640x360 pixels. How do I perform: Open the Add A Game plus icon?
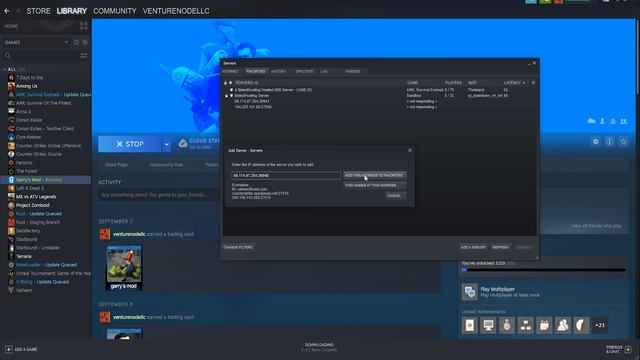point(9,349)
